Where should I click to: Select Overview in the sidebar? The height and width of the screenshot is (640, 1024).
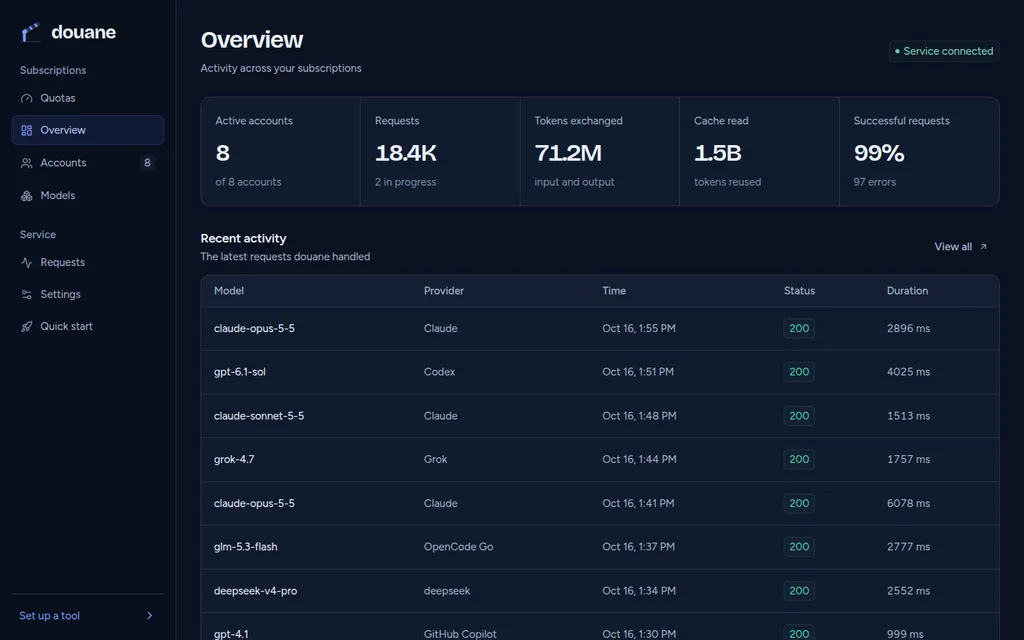tap(88, 130)
